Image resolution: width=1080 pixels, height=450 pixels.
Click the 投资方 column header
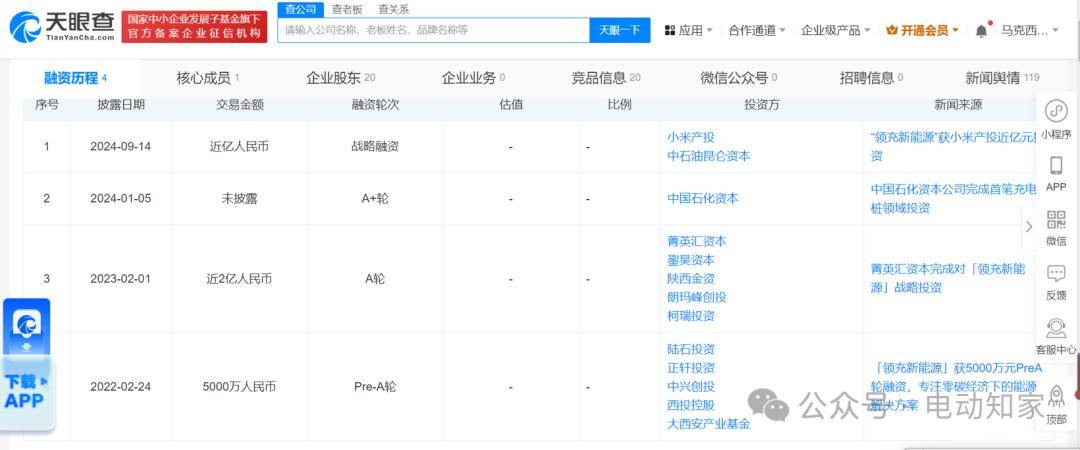(x=762, y=105)
